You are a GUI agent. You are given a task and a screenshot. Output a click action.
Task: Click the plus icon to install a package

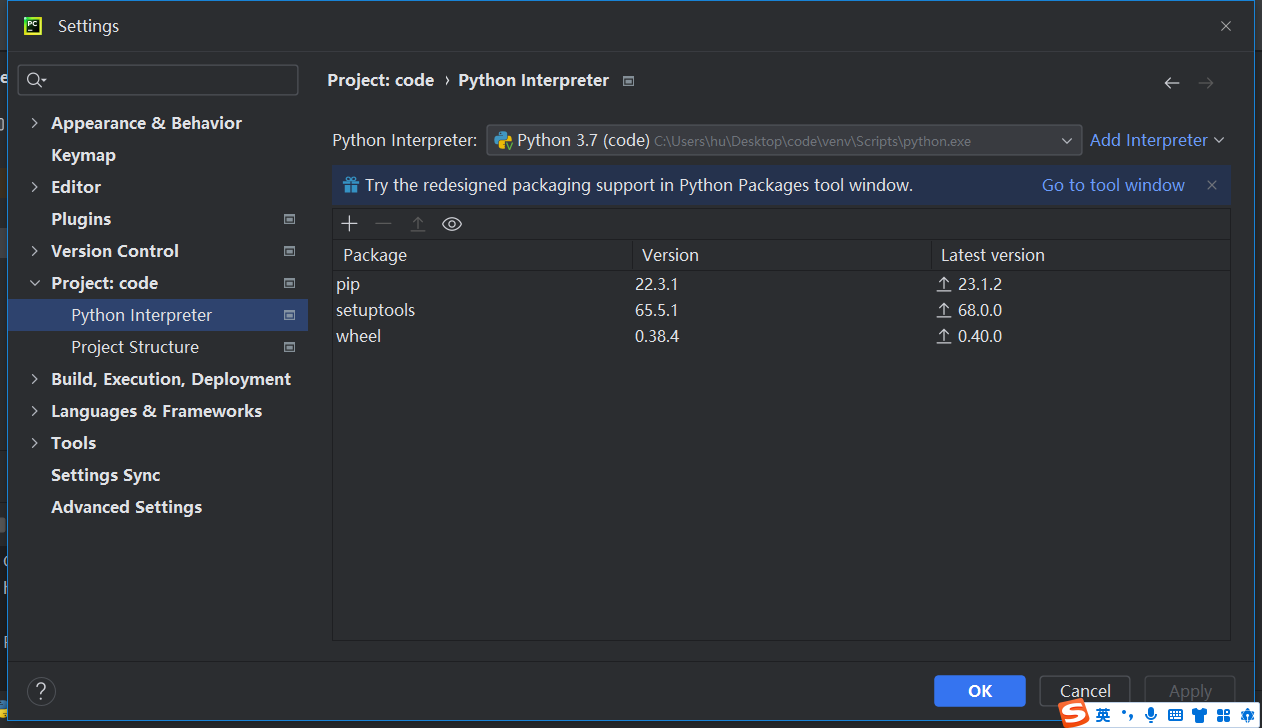click(x=349, y=224)
